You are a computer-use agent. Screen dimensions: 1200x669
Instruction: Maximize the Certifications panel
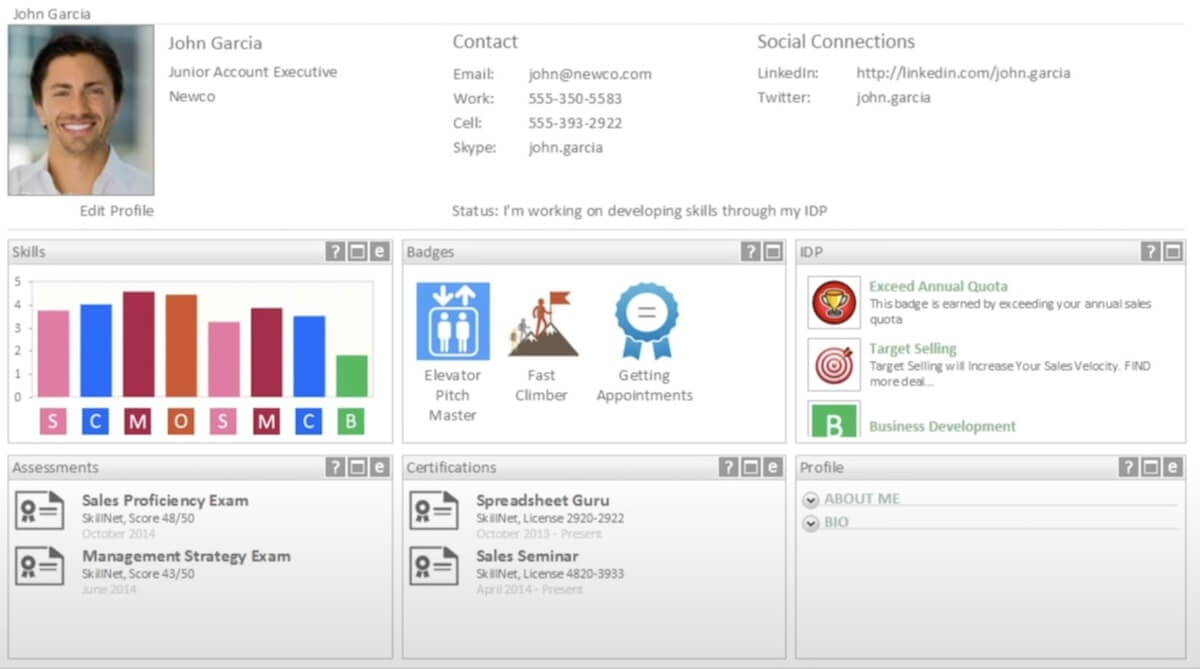click(x=751, y=467)
